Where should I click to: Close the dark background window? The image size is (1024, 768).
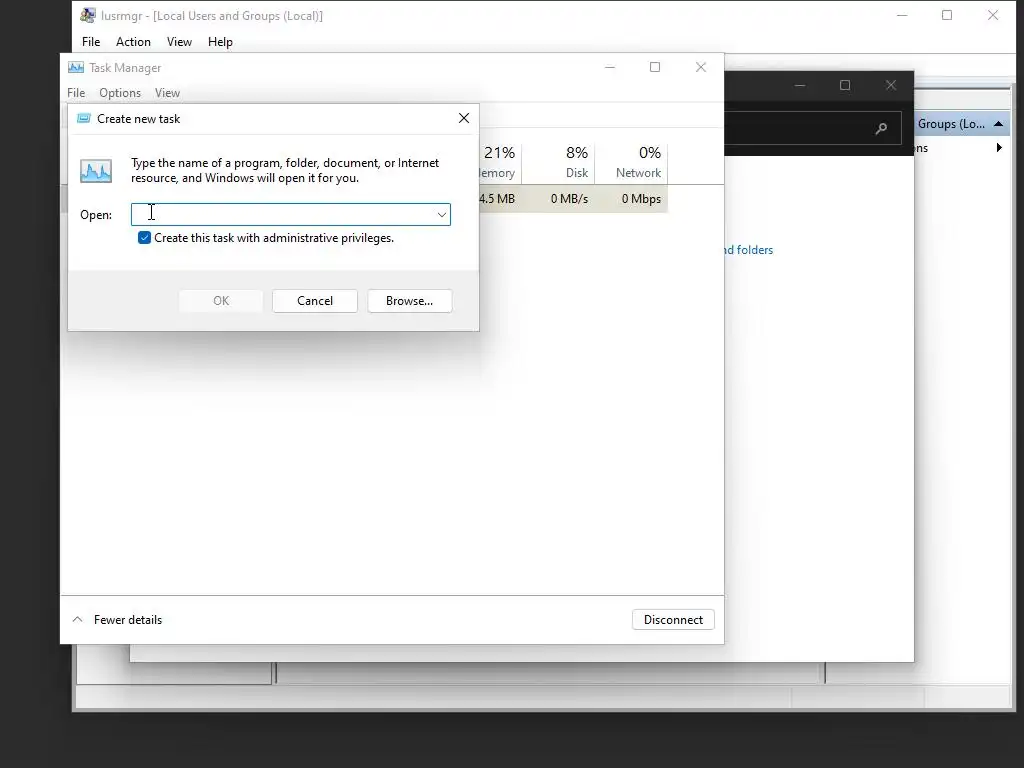[891, 85]
